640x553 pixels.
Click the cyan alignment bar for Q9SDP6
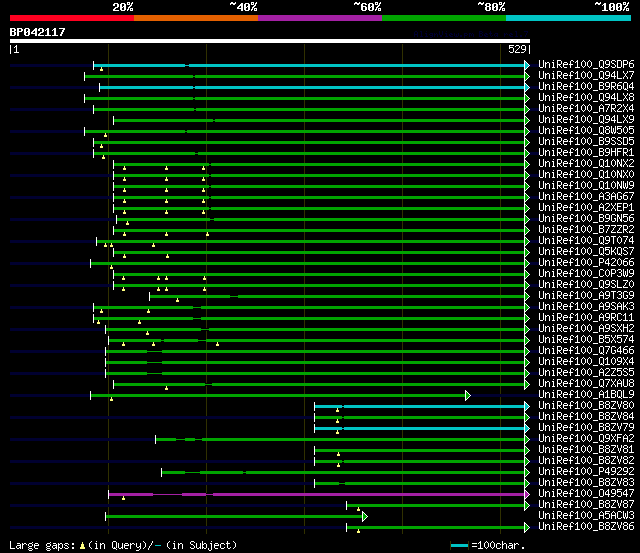pyautogui.click(x=309, y=65)
